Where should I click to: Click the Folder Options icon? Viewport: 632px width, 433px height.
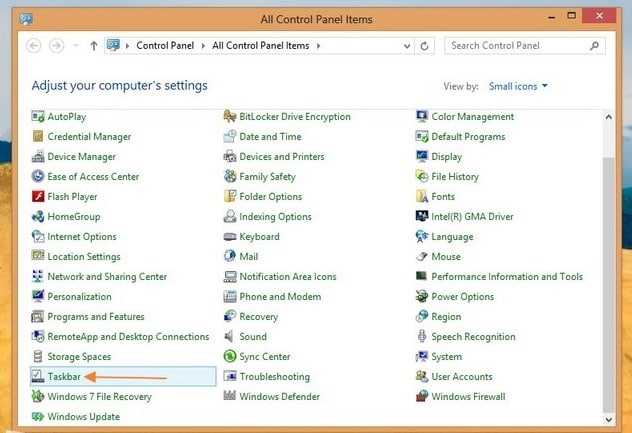click(x=230, y=197)
